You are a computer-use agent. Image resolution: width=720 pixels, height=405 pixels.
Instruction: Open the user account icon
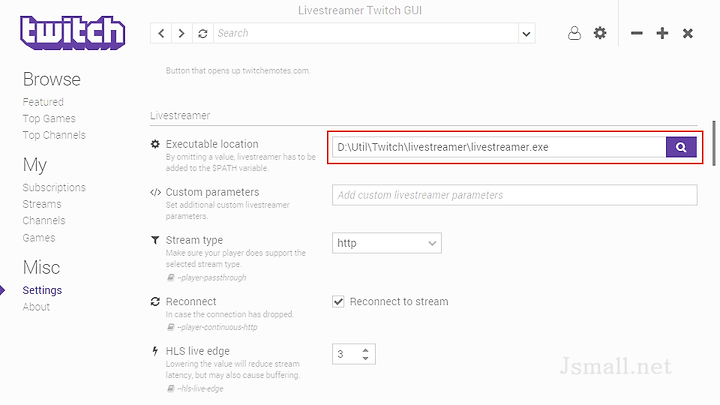pos(574,33)
